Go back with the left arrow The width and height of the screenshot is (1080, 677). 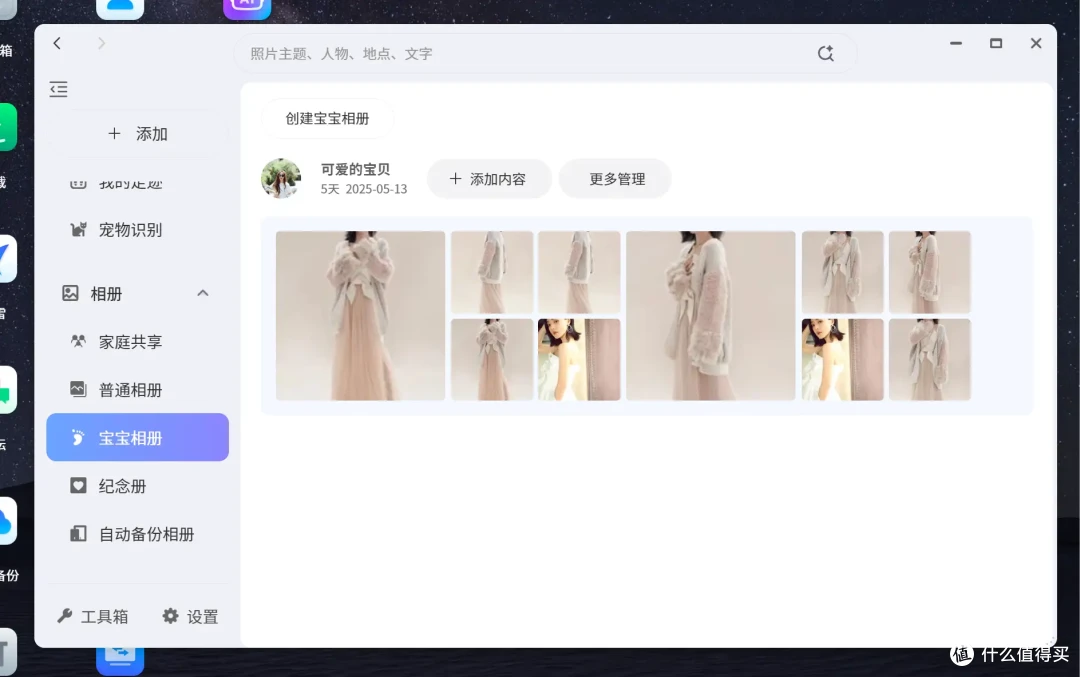57,43
